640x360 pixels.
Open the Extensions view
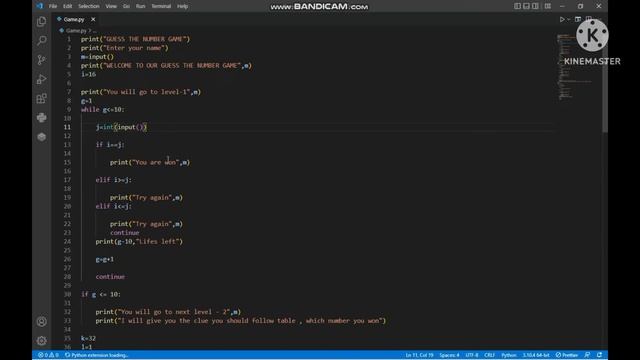41,98
